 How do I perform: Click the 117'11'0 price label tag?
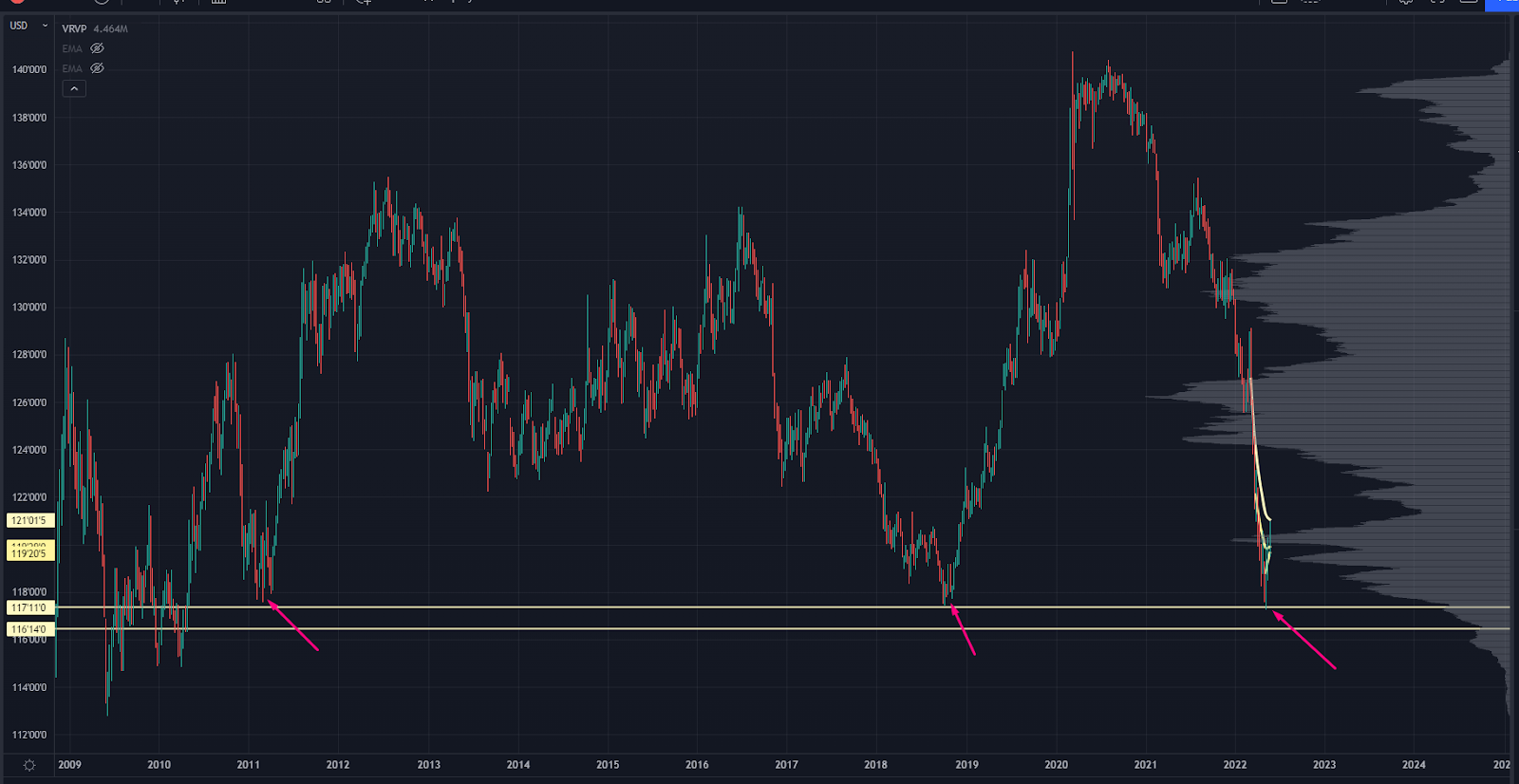coord(29,607)
